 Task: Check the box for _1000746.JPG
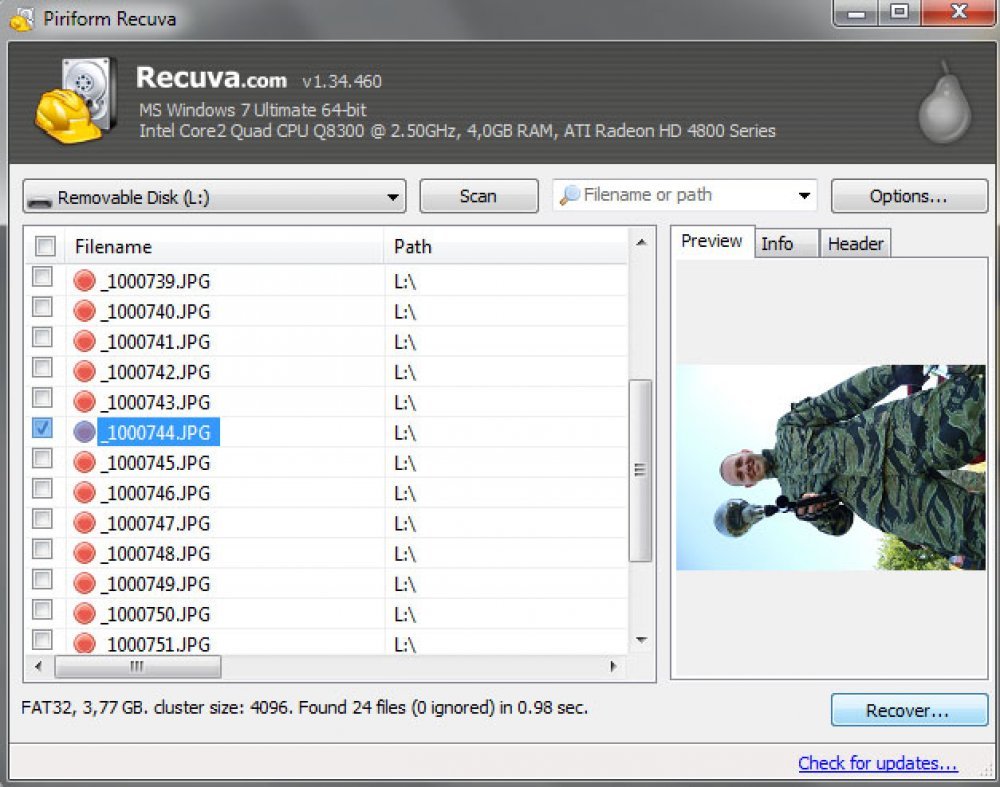(x=42, y=489)
